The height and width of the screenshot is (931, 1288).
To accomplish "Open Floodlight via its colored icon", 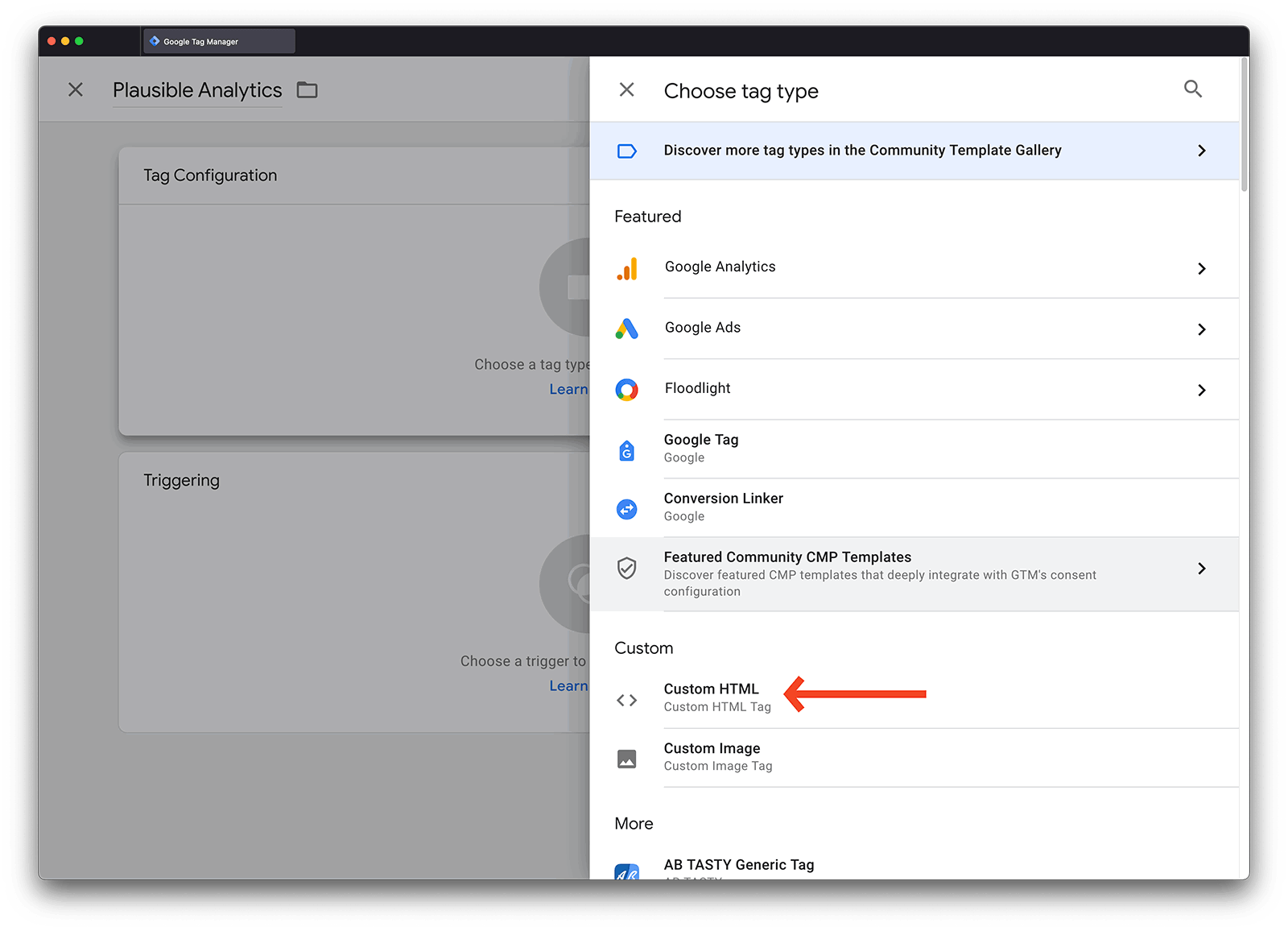I will coord(627,389).
